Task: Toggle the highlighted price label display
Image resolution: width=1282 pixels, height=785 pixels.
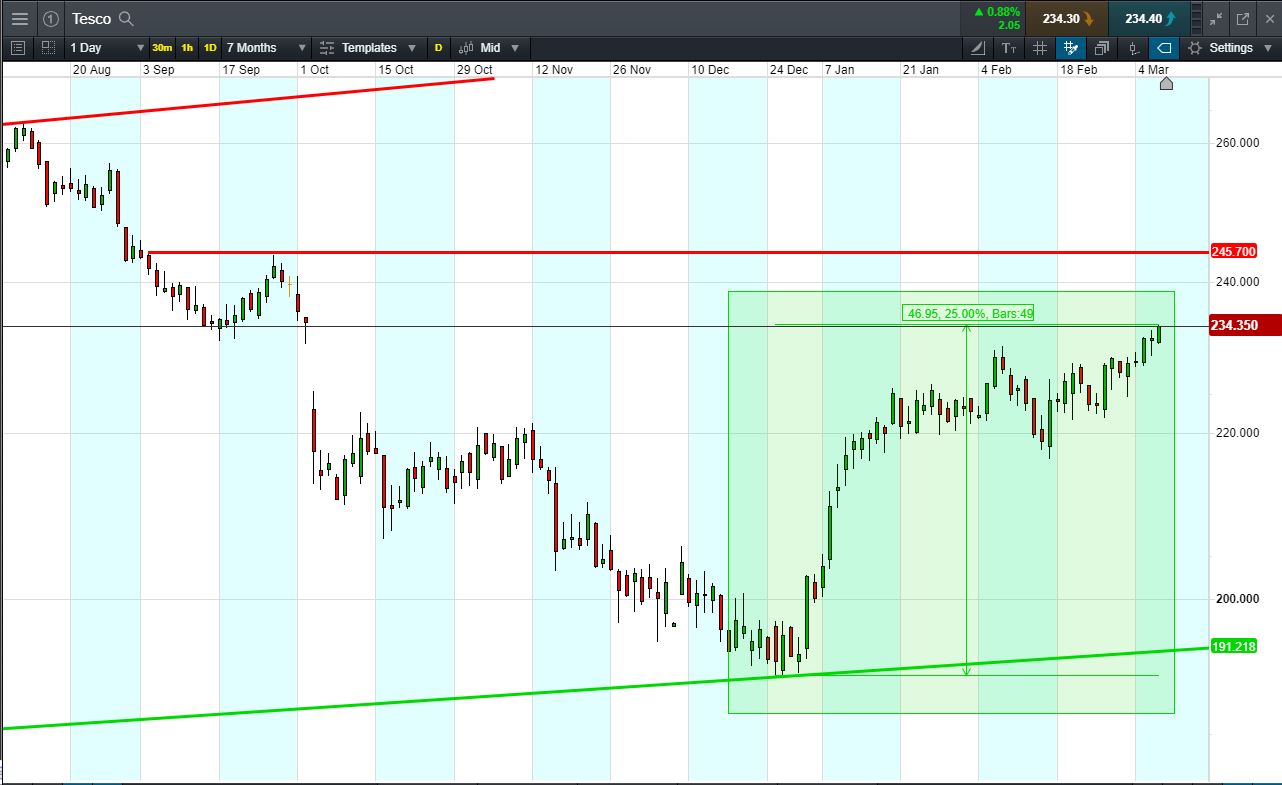Action: (x=1164, y=47)
